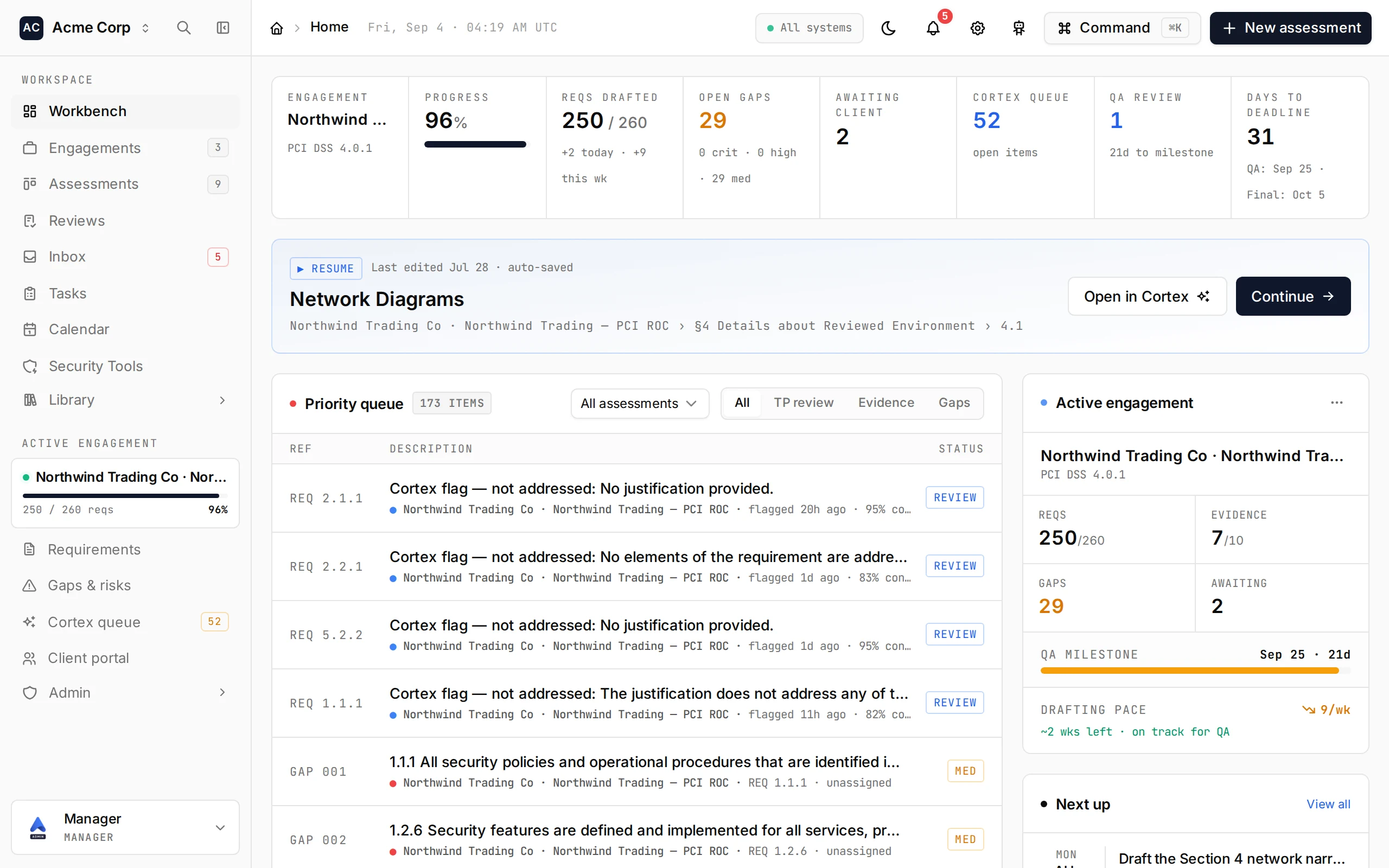The image size is (1389, 868).
Task: Click the MED badge for GAP 001
Action: pos(965,771)
